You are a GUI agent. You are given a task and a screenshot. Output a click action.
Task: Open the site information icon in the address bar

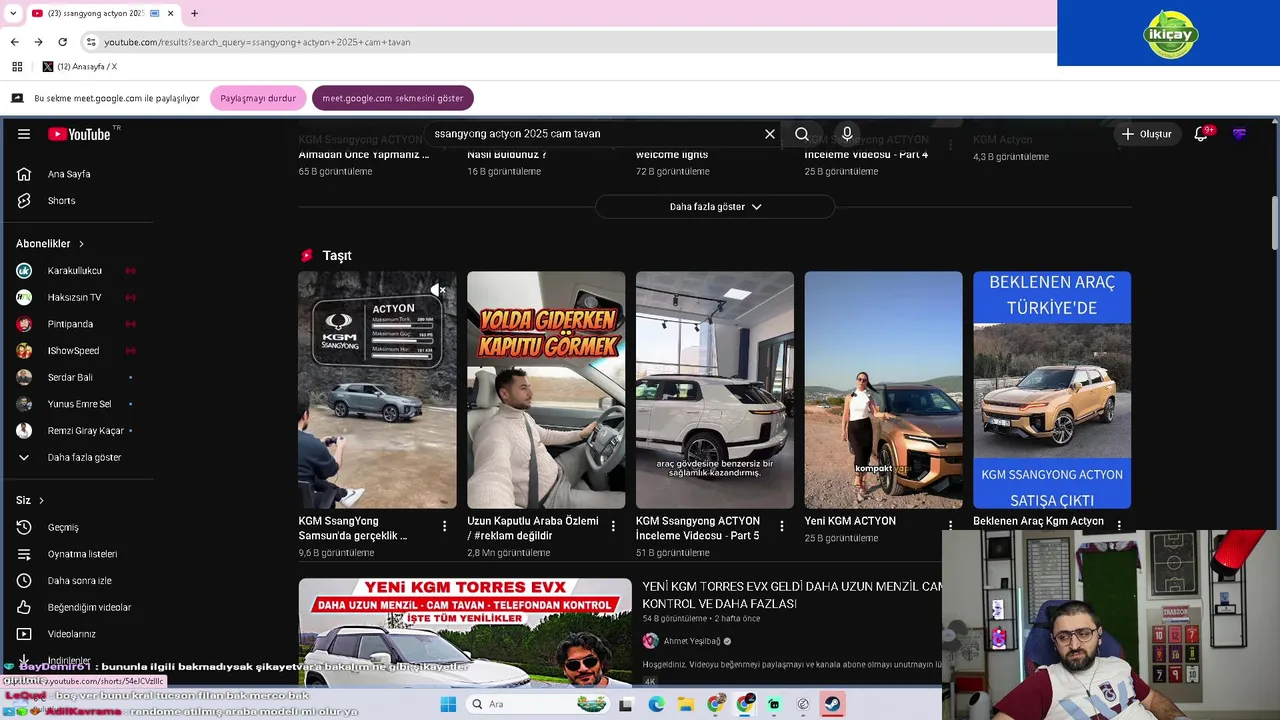(x=91, y=42)
